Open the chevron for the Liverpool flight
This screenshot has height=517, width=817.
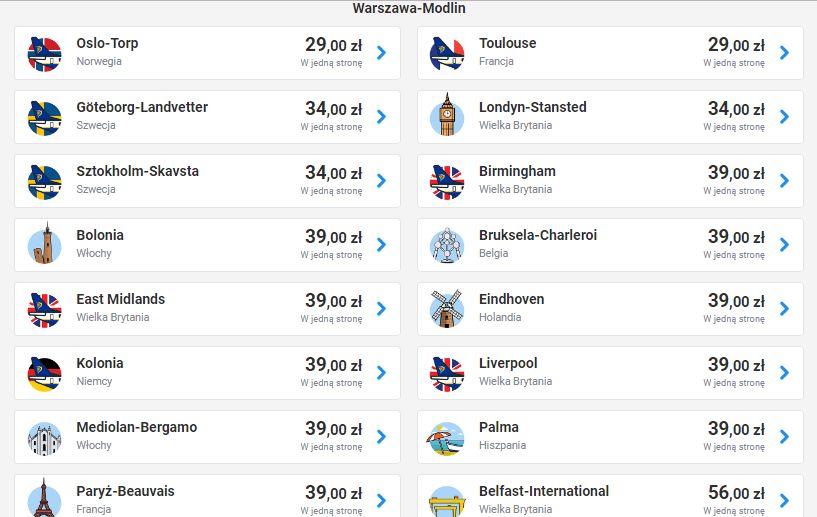tap(784, 373)
